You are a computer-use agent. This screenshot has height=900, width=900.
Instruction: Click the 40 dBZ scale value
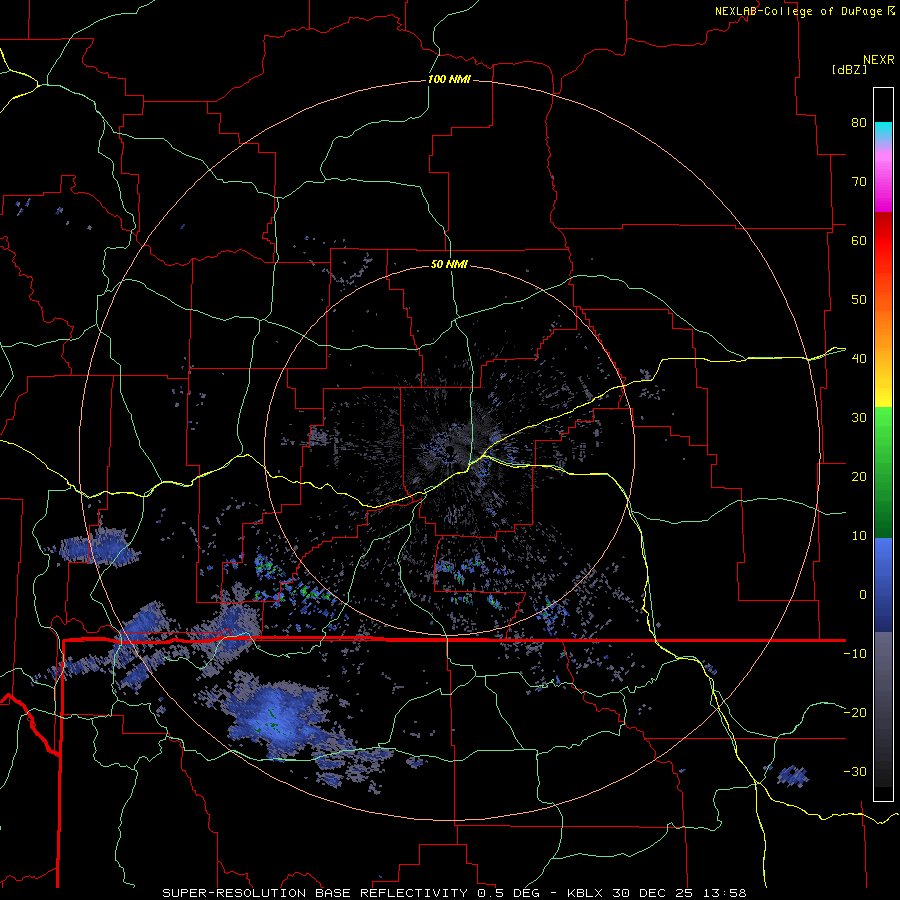[x=859, y=359]
